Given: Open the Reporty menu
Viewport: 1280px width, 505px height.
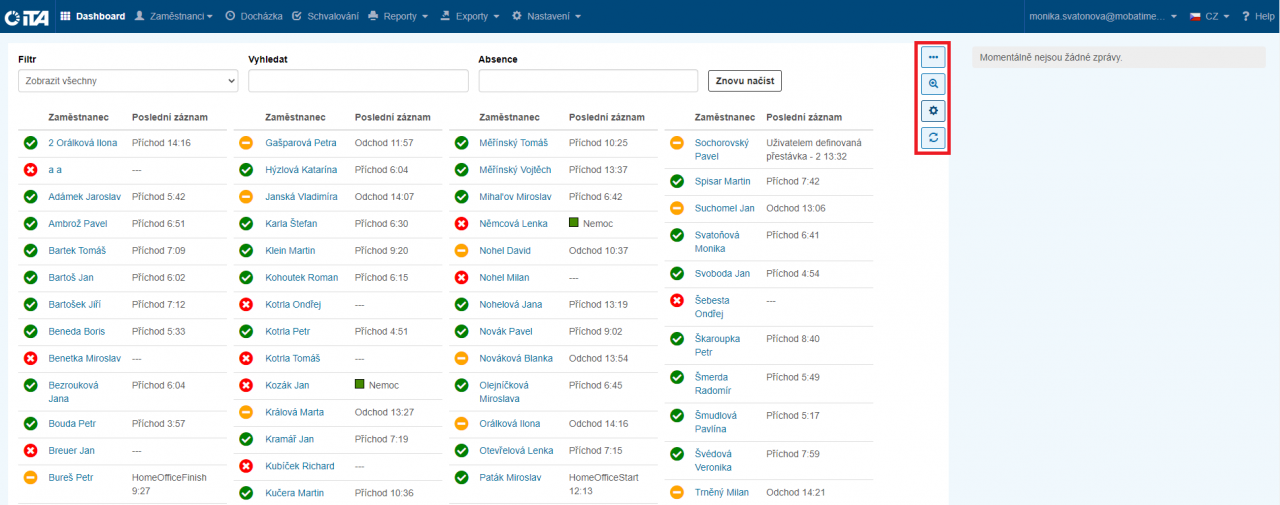Looking at the screenshot, I should tap(398, 16).
